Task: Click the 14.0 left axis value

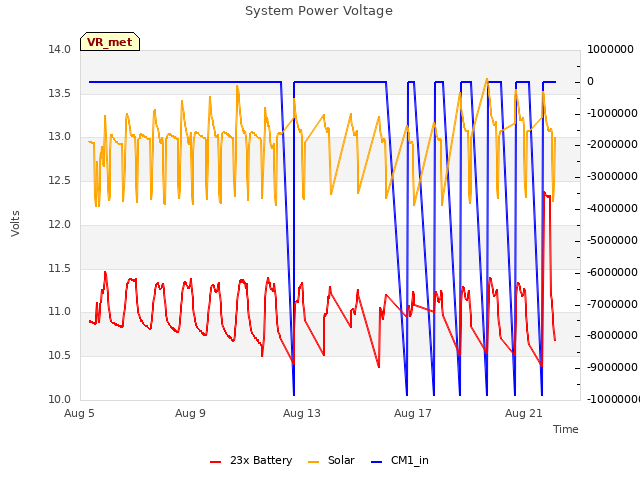Action: click(x=60, y=49)
